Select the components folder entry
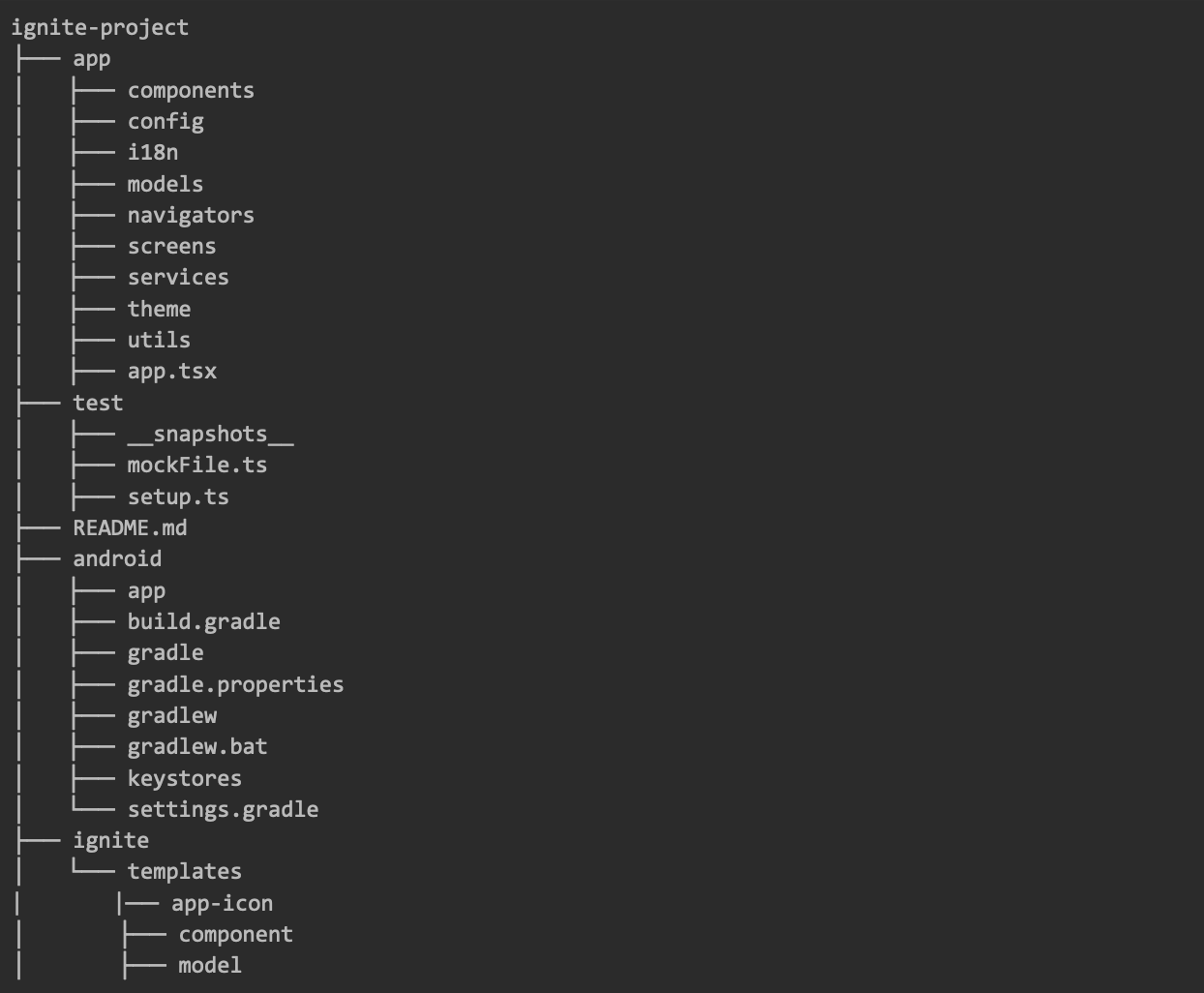 pos(191,91)
